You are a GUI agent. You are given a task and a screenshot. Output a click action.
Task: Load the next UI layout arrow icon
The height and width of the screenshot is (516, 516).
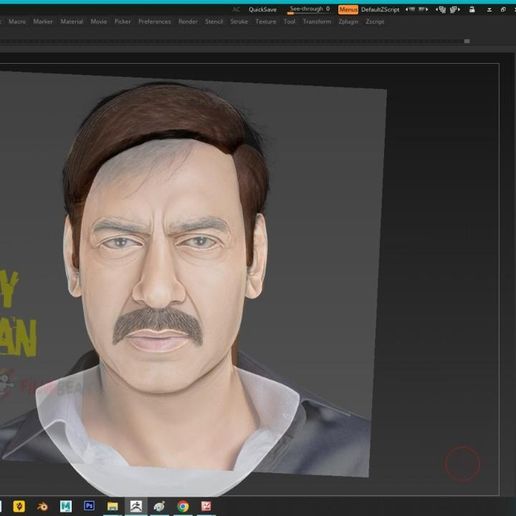coord(423,10)
